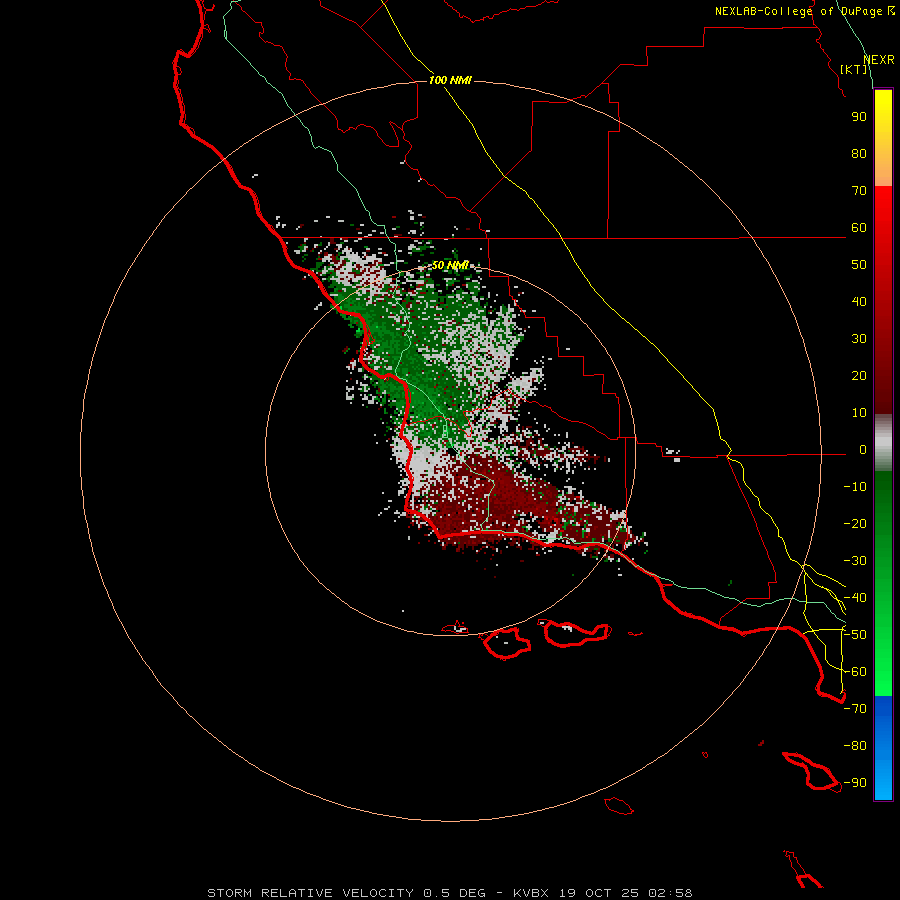Click the -90 value on the velocity scale
This screenshot has height=900, width=900.
click(855, 783)
